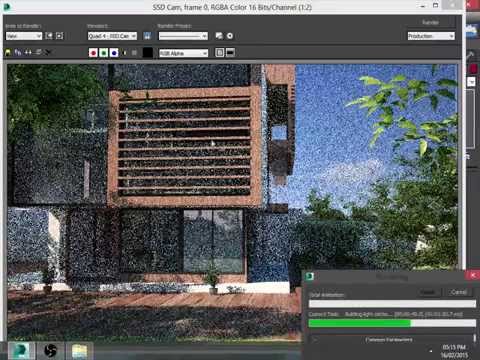The width and height of the screenshot is (480, 360).
Task: Toggle the Blue channel button
Action: [114, 53]
